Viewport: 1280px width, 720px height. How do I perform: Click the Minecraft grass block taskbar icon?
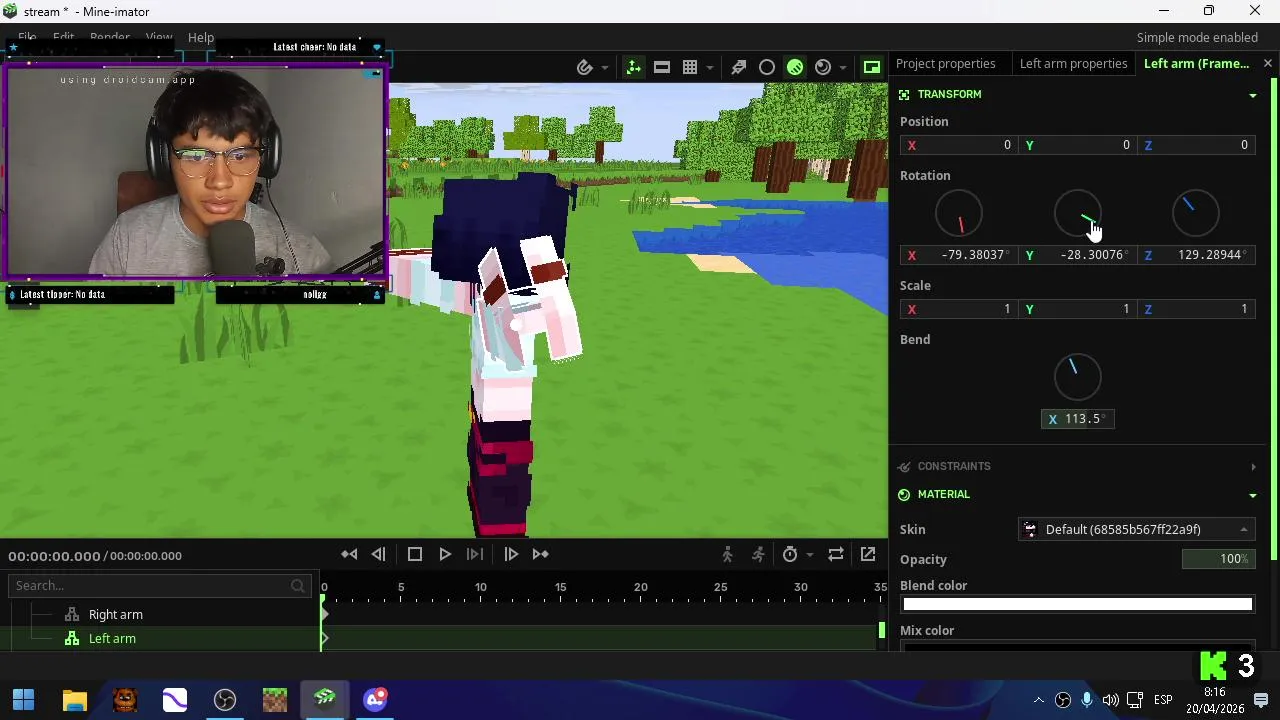(x=275, y=699)
